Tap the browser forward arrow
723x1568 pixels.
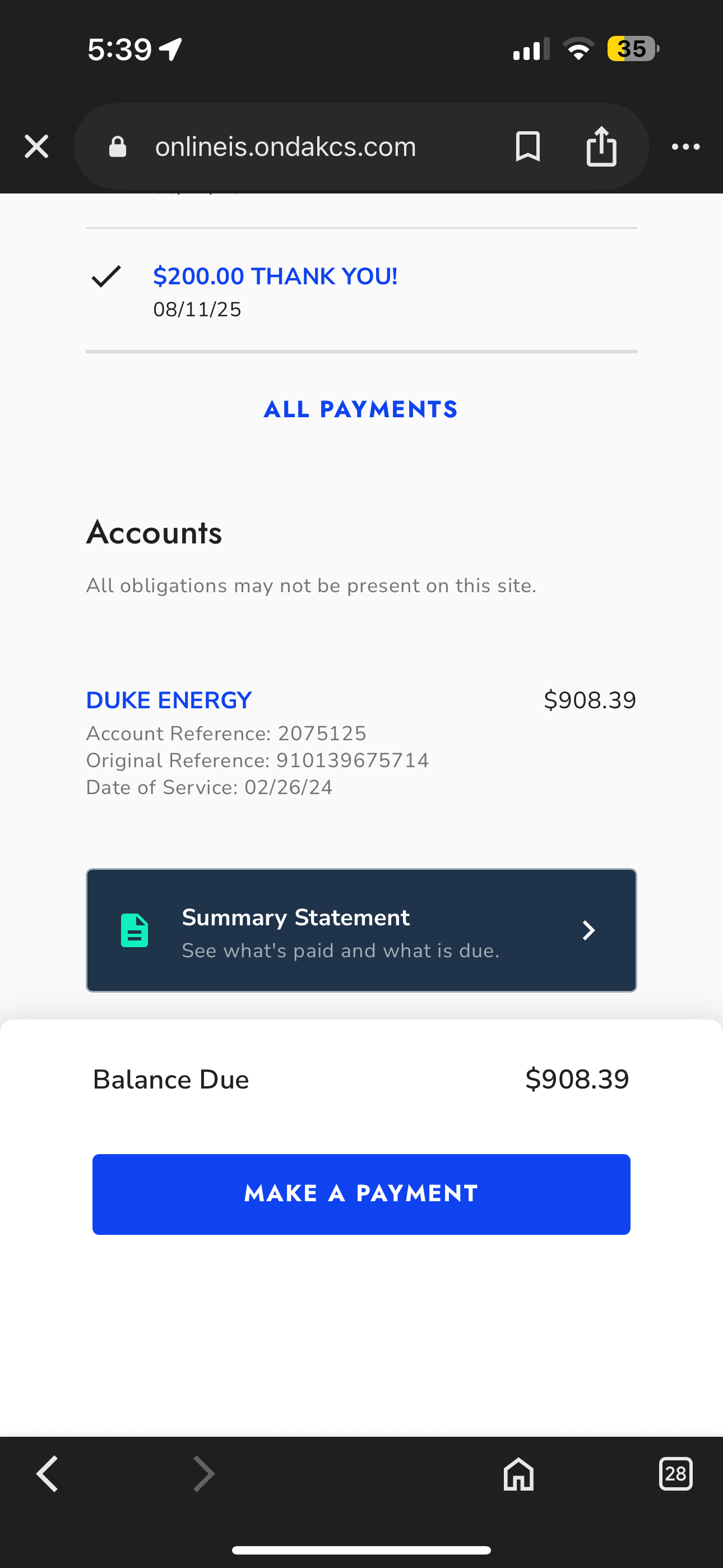point(203,1474)
